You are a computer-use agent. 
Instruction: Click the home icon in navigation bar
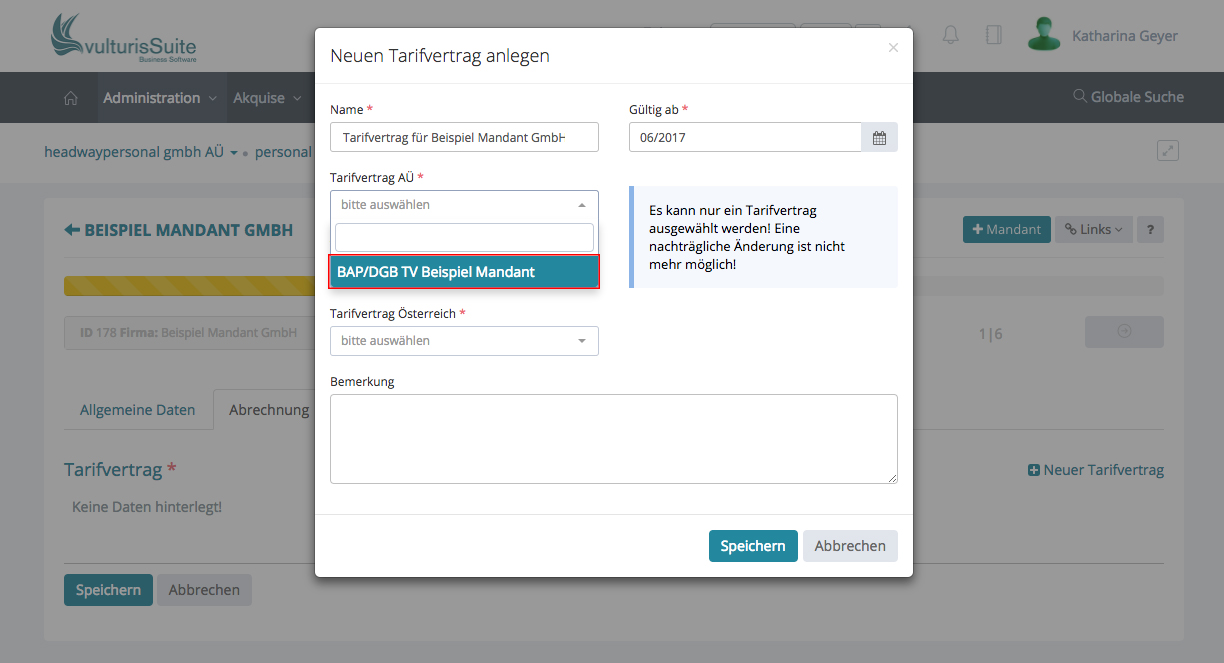[71, 98]
